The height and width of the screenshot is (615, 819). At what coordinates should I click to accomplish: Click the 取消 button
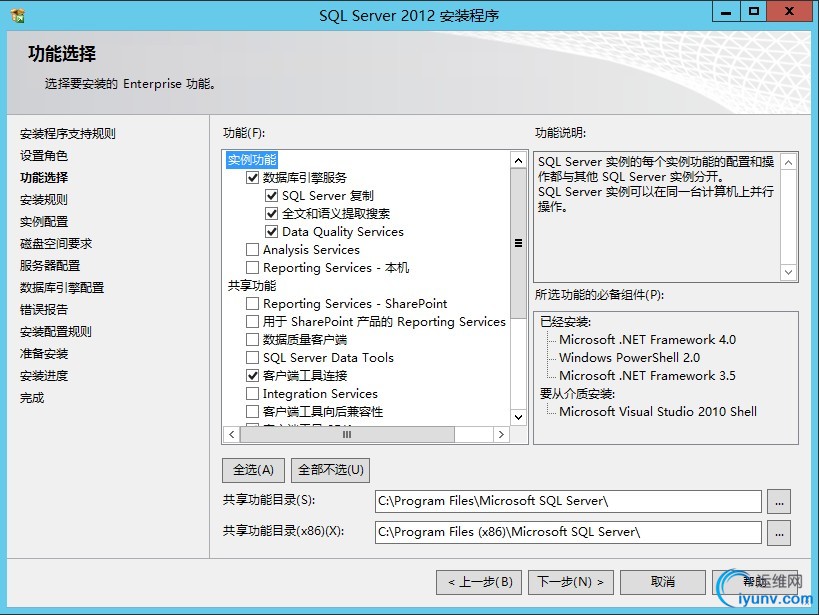coord(663,582)
